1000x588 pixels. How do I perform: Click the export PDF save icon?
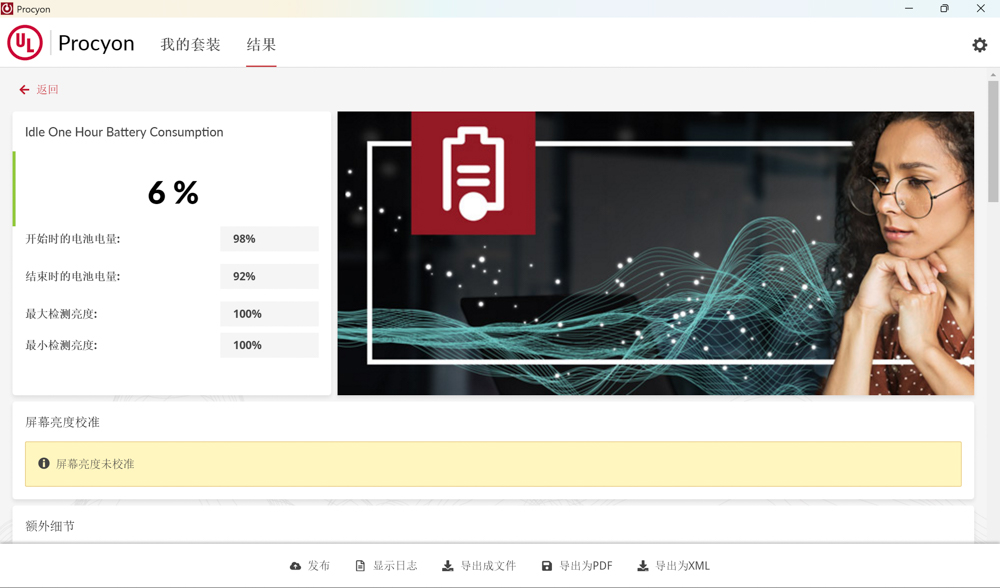(547, 566)
